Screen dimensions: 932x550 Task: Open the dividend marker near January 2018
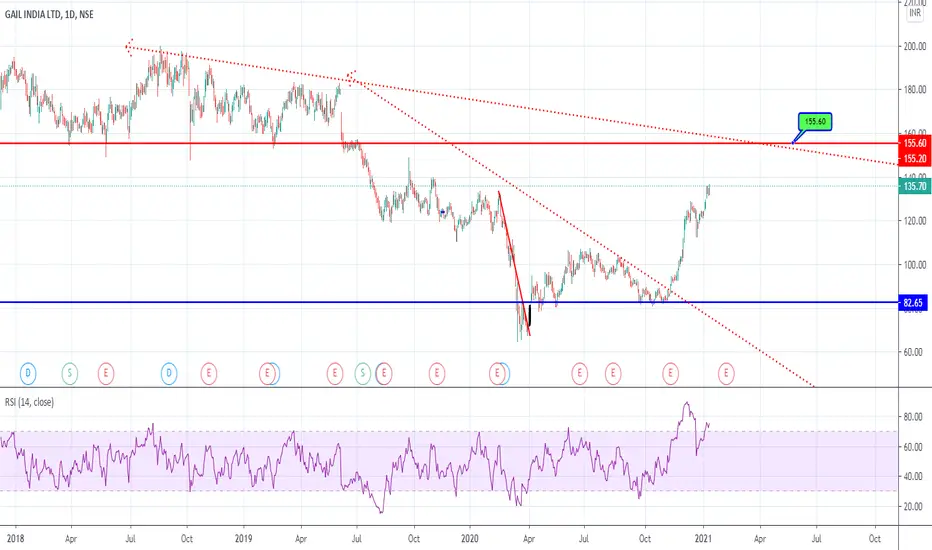(x=27, y=373)
